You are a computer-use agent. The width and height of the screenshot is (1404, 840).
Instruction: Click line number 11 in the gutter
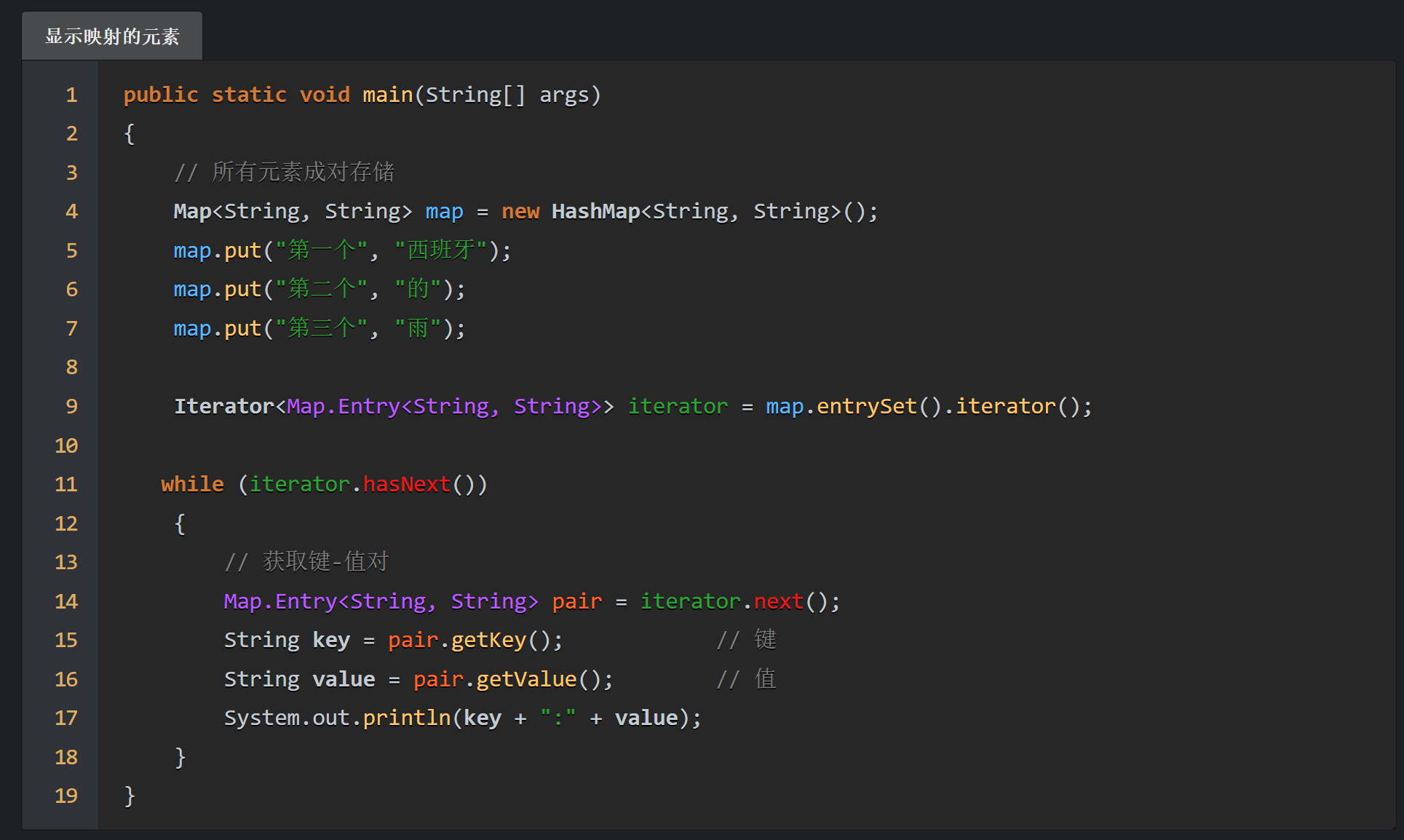[66, 484]
